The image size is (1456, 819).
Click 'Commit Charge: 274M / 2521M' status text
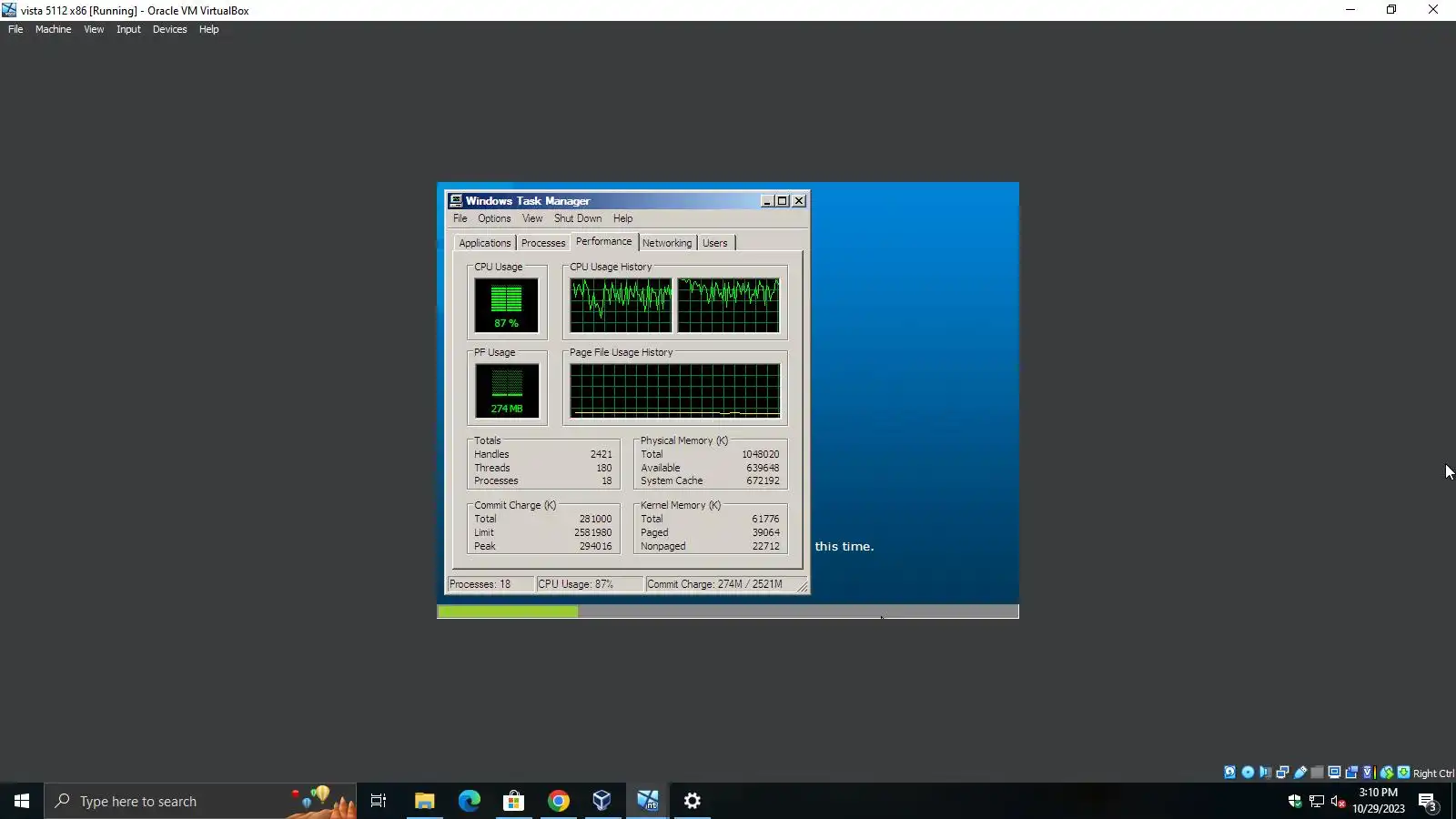[x=715, y=584]
